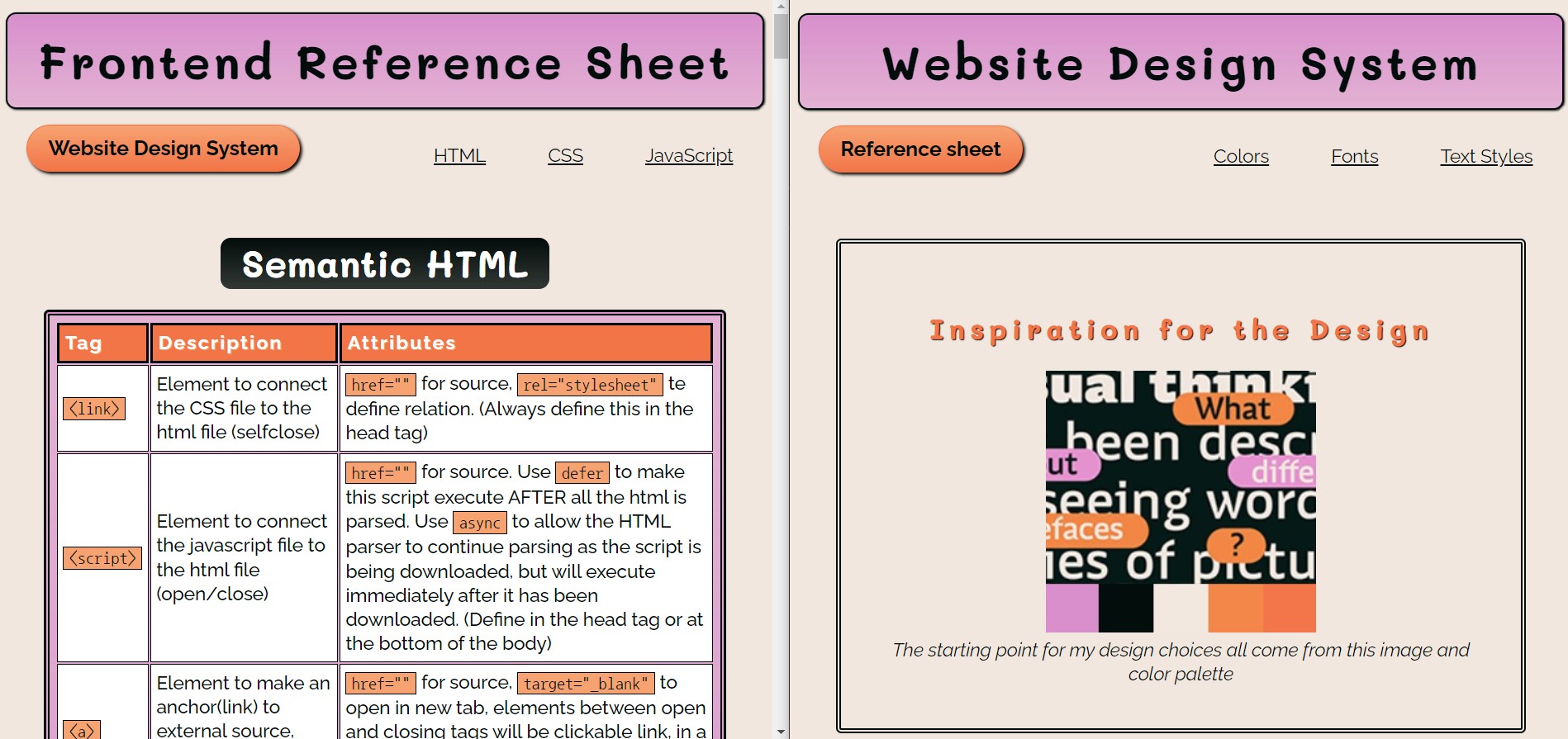Select the Frontend Reference Sheet title
Image resolution: width=1568 pixels, height=739 pixels.
click(385, 63)
